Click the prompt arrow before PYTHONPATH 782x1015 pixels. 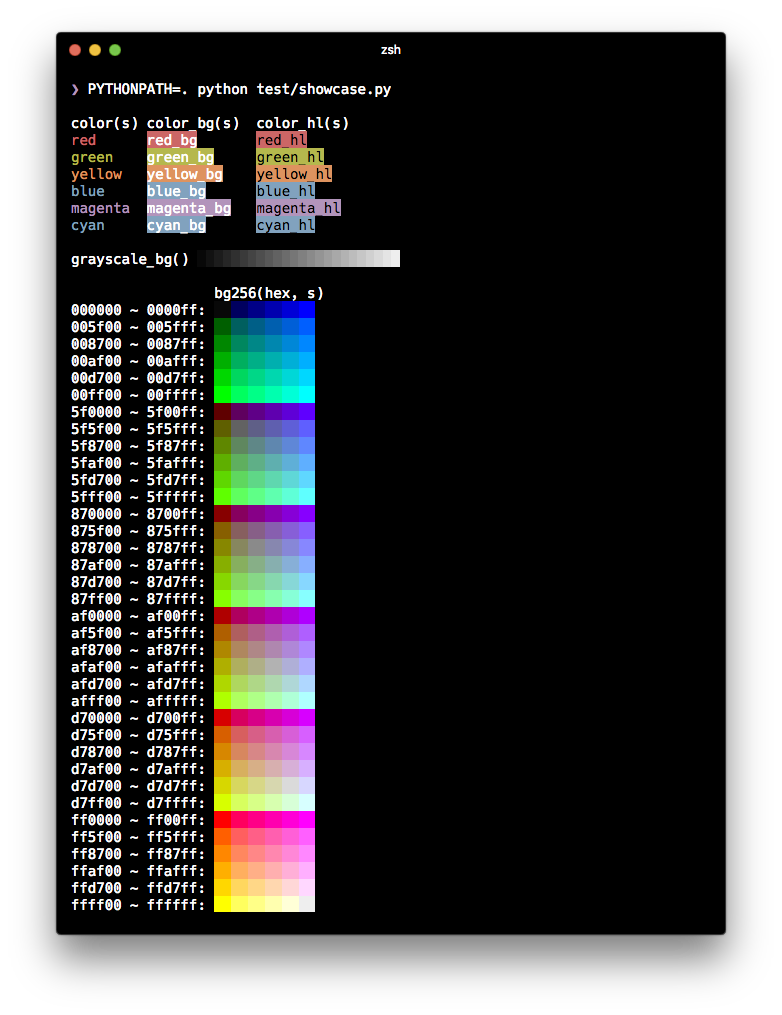(x=75, y=89)
